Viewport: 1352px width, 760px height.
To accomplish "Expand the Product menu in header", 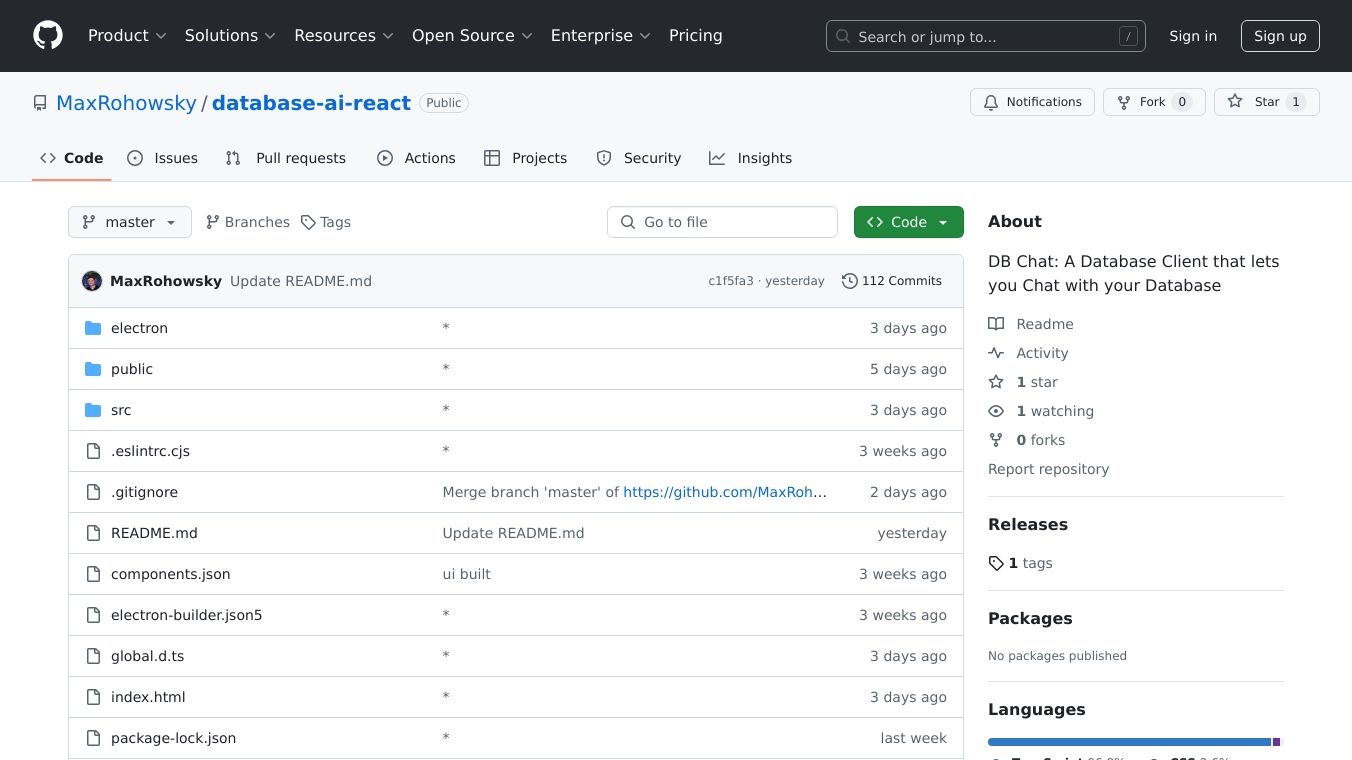I will [126, 36].
